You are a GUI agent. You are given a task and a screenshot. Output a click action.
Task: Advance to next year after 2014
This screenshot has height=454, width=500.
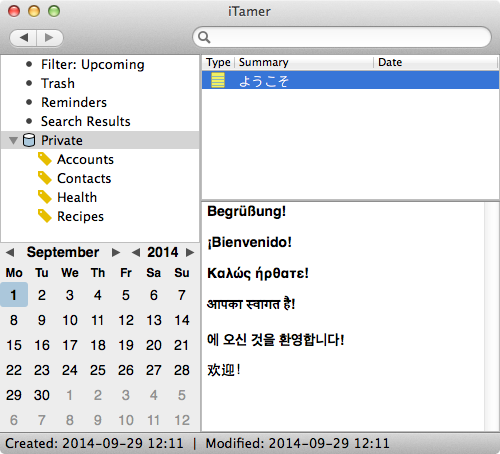tap(190, 252)
